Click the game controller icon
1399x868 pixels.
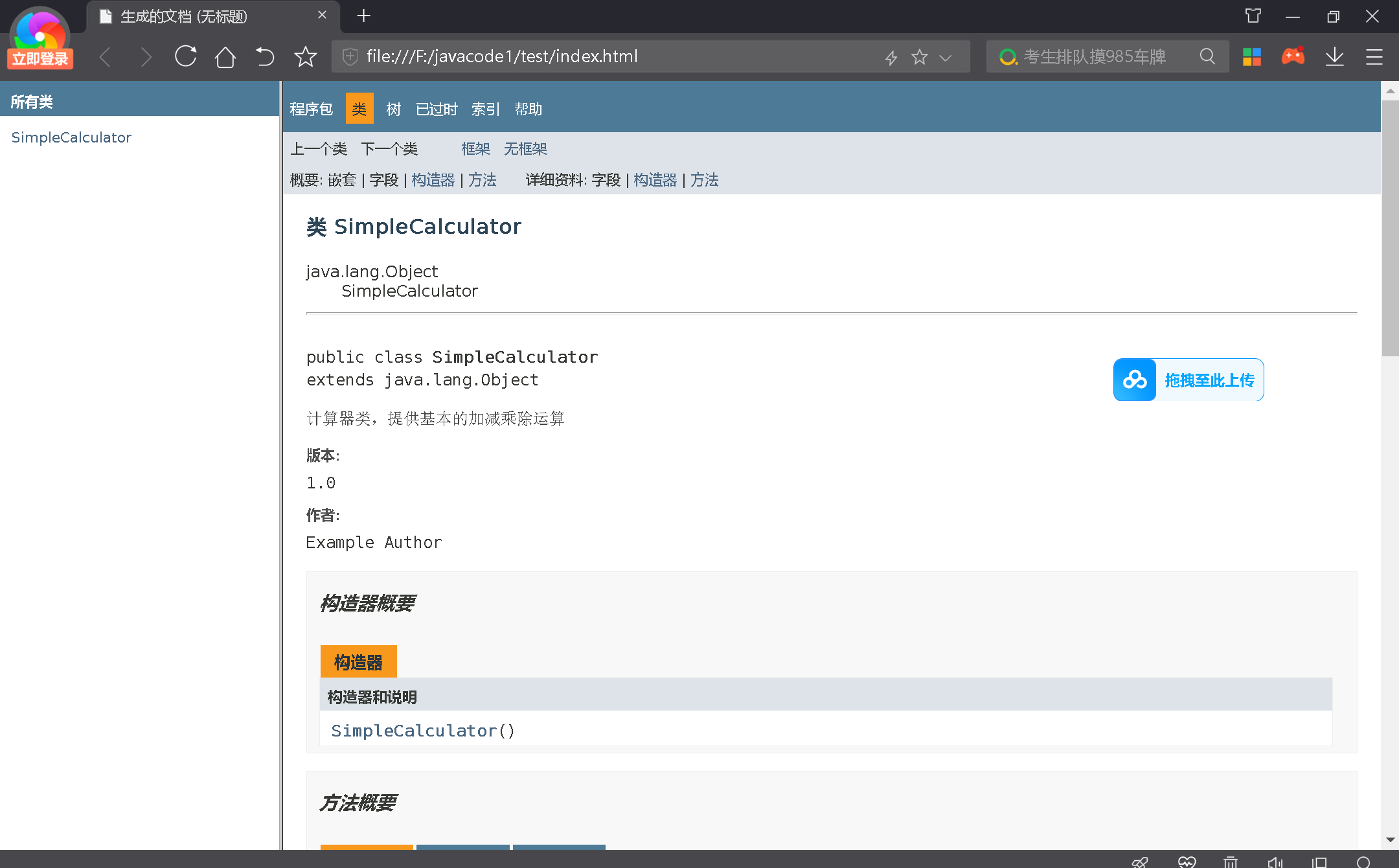click(x=1293, y=56)
